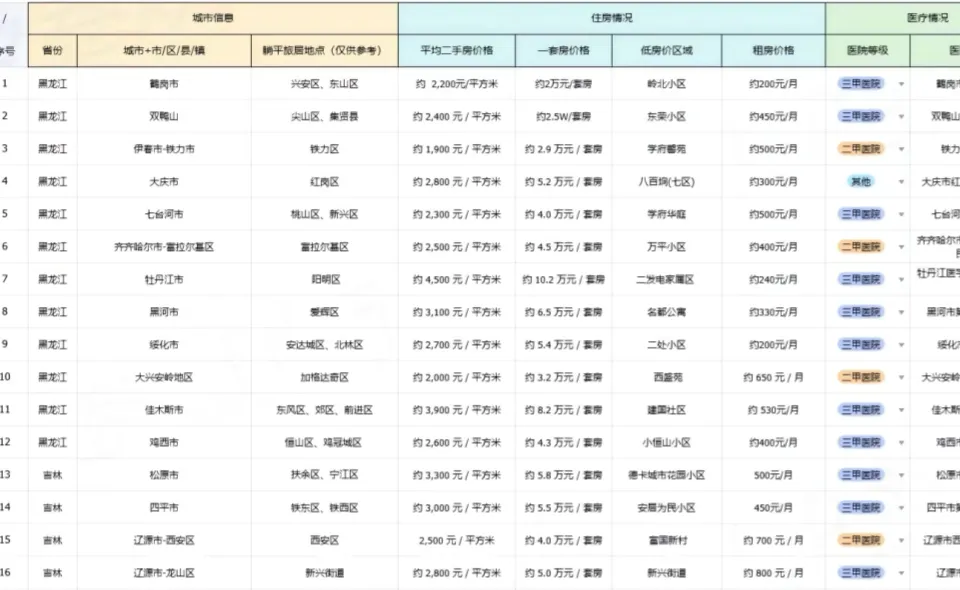
Task: Open hospital grade dropdown in the 鹤岗市 row
Action: tap(902, 84)
